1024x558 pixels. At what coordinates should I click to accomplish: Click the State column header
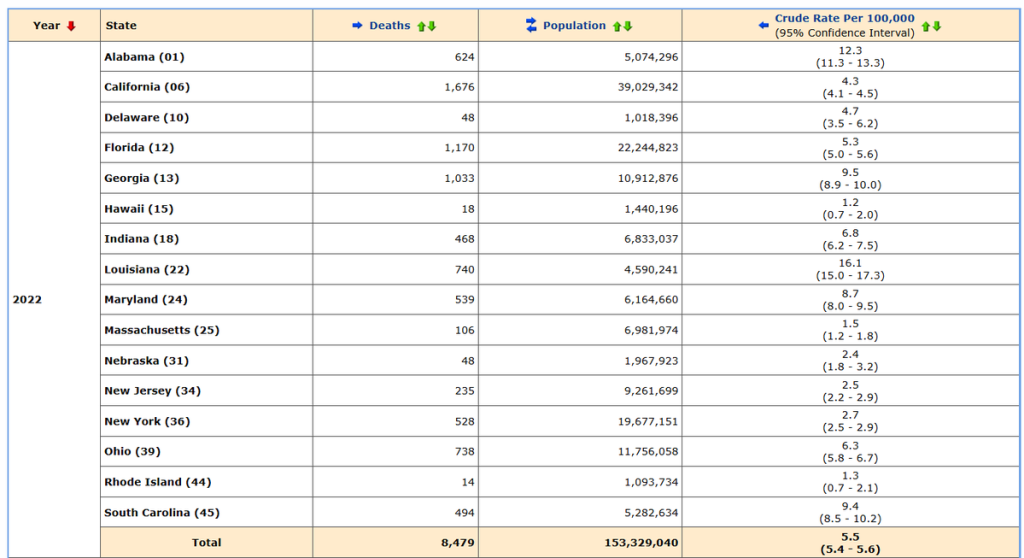coord(121,26)
